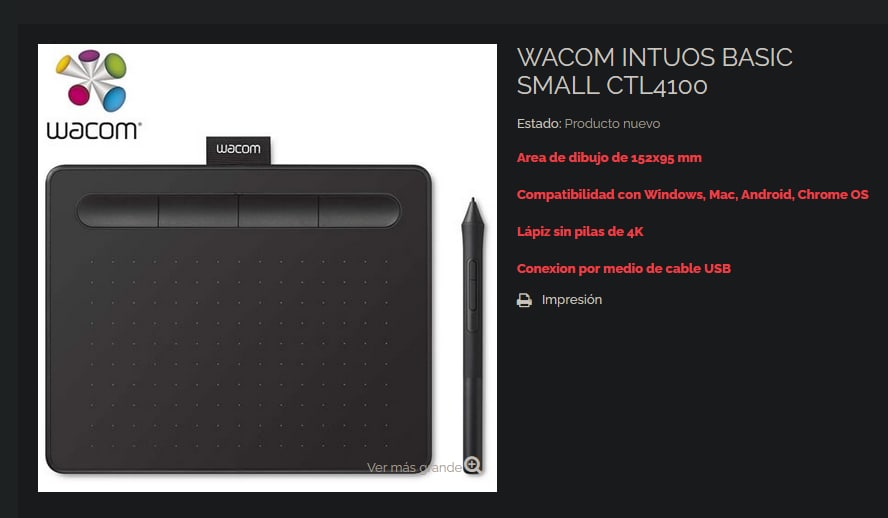888x518 pixels.
Task: Click the leftmost ExpressKey on the tablet
Action: [118, 211]
